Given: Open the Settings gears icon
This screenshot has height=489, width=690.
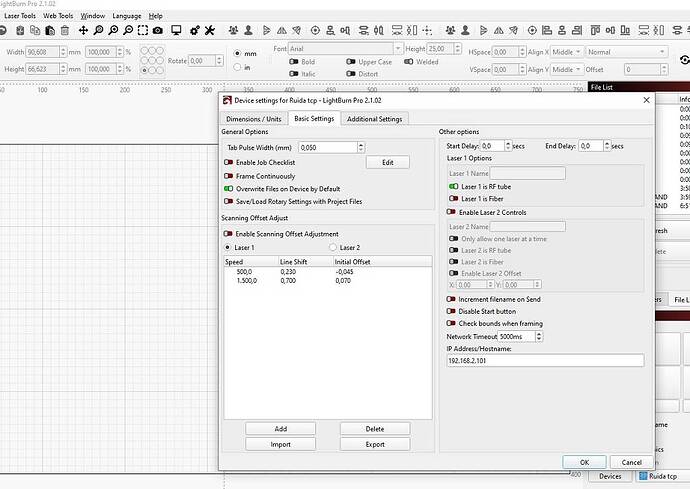Looking at the screenshot, I should pyautogui.click(x=195, y=30).
